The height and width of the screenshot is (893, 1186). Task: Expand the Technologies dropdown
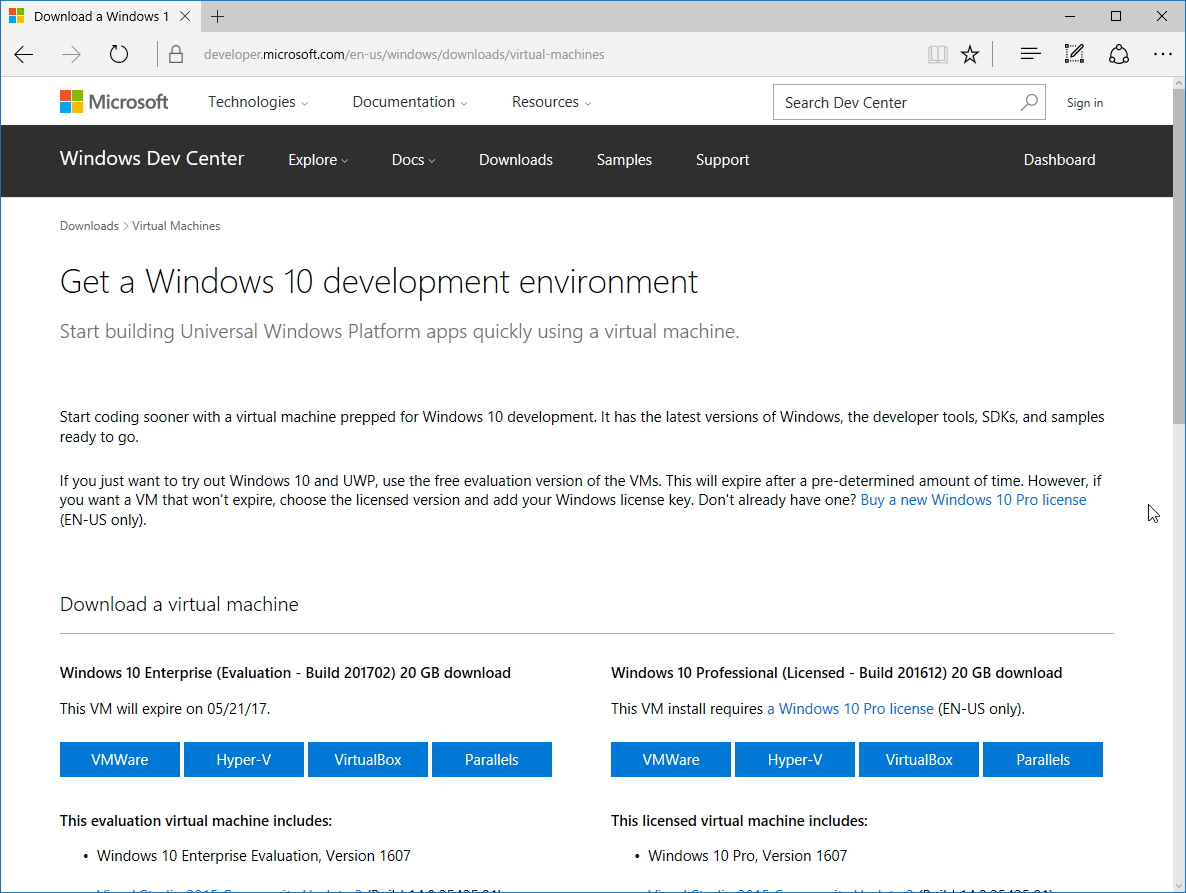coord(258,102)
